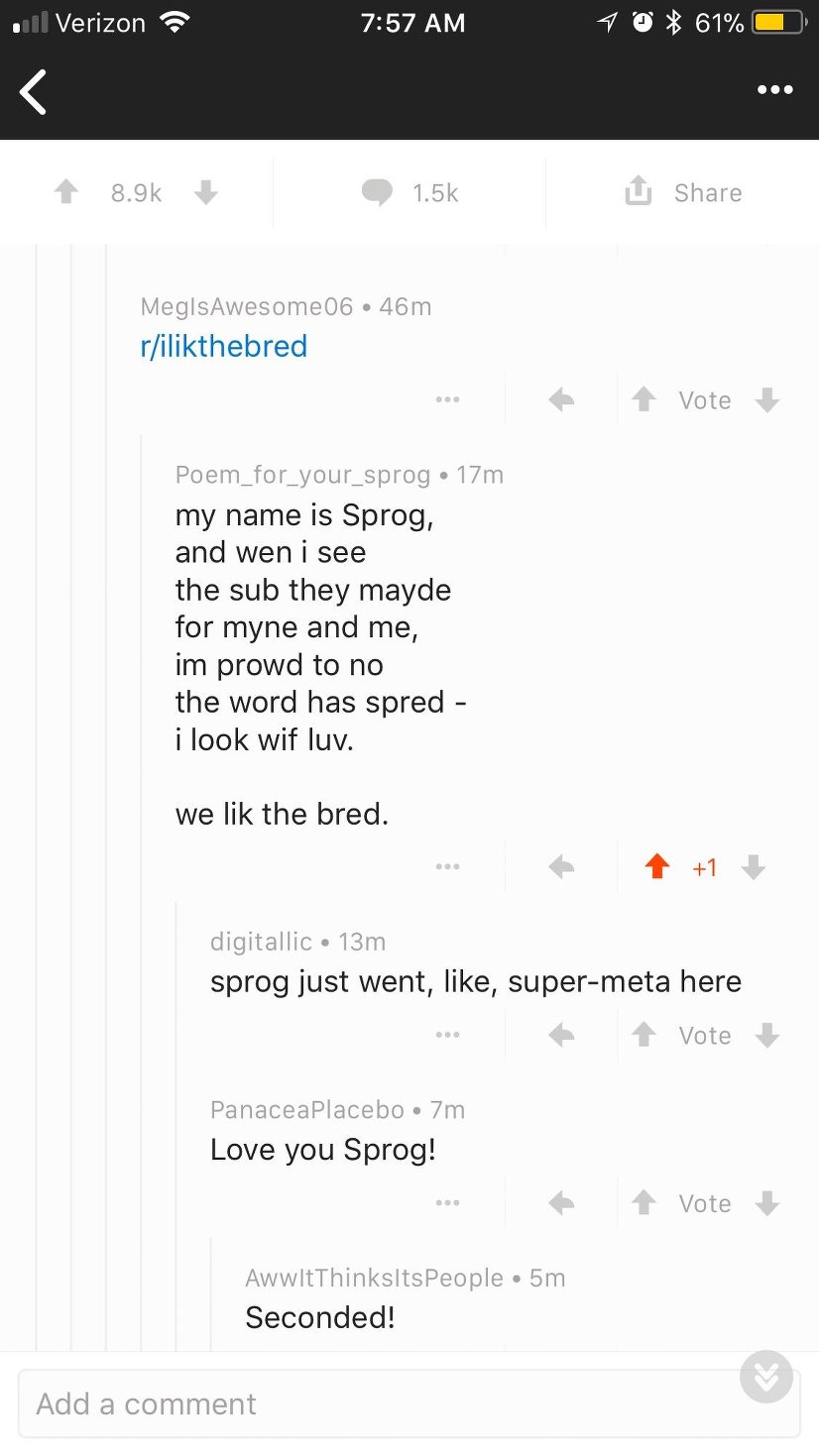Open the three-dot overflow menu in header
Viewport: 819px width, 1456px height.
(x=774, y=90)
